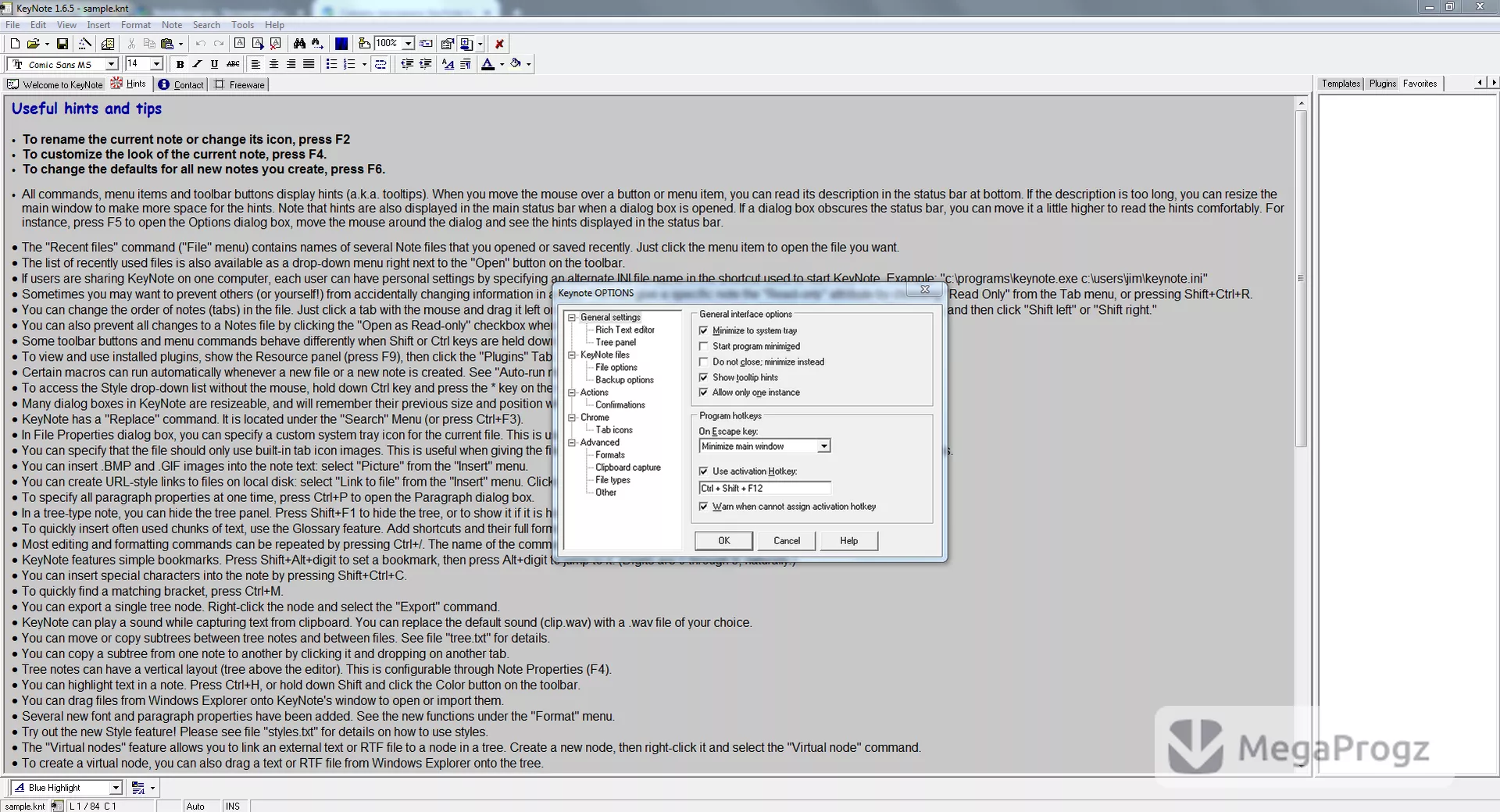Open the zoom 100% dropdown
The height and width of the screenshot is (812, 1500).
point(408,44)
